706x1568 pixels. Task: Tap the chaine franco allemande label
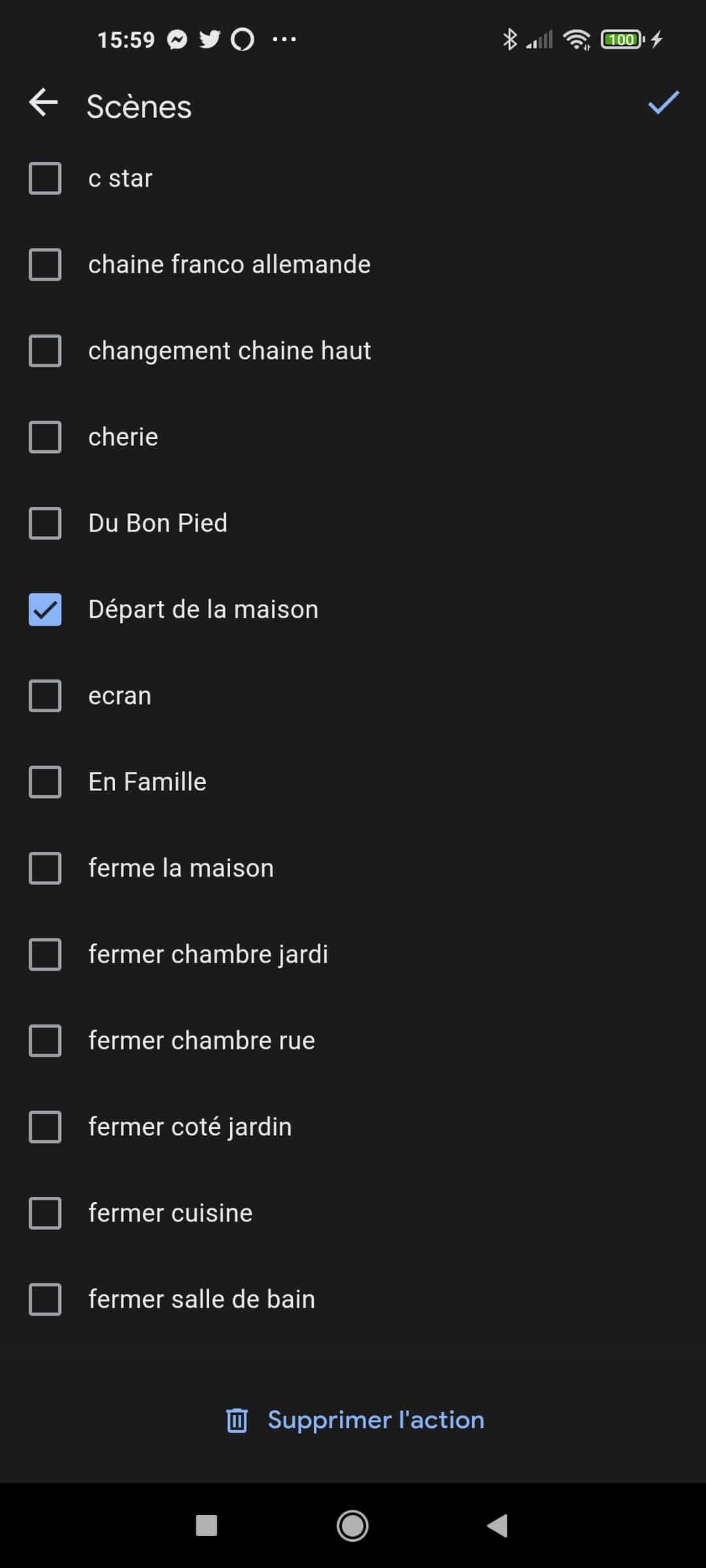coord(229,265)
